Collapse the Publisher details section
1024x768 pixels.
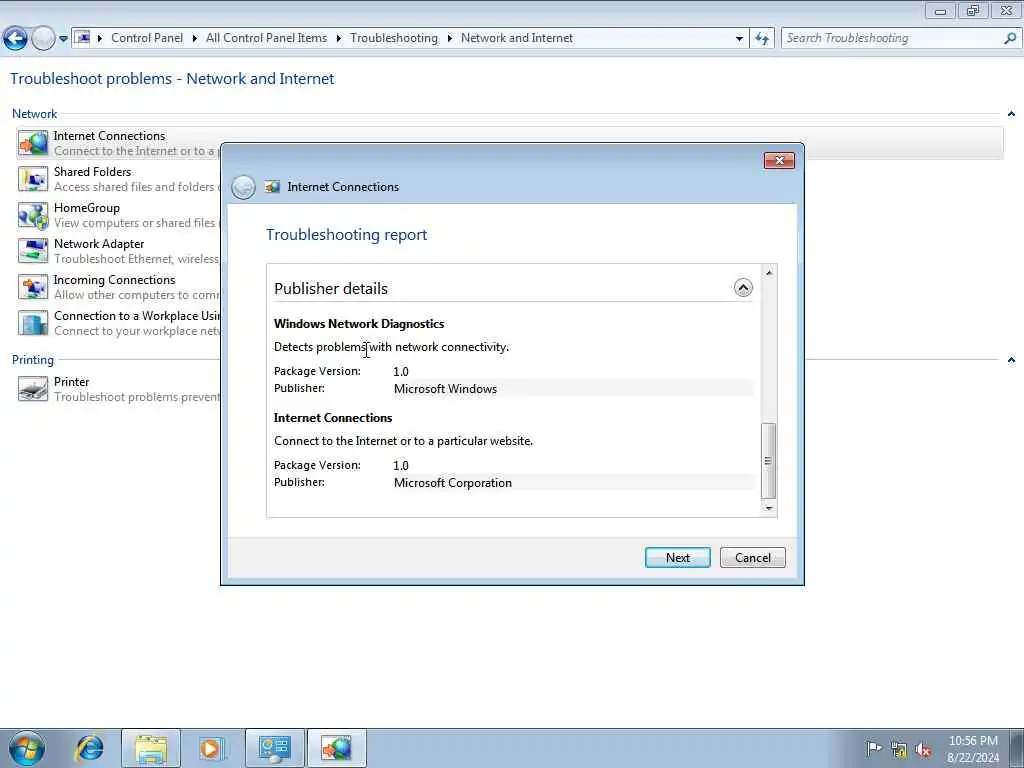[743, 288]
